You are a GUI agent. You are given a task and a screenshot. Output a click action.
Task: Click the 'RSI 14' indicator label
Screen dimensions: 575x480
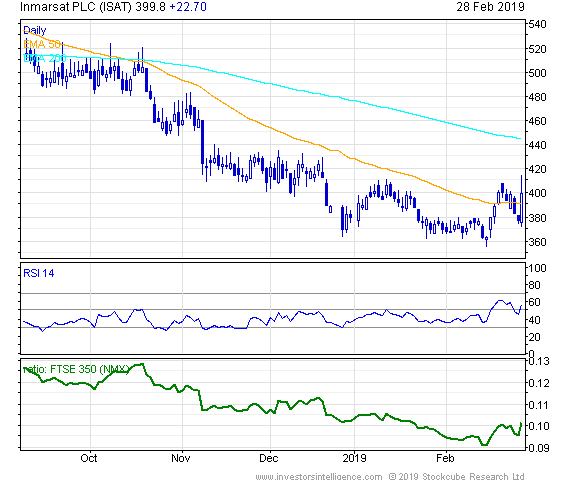click(39, 273)
